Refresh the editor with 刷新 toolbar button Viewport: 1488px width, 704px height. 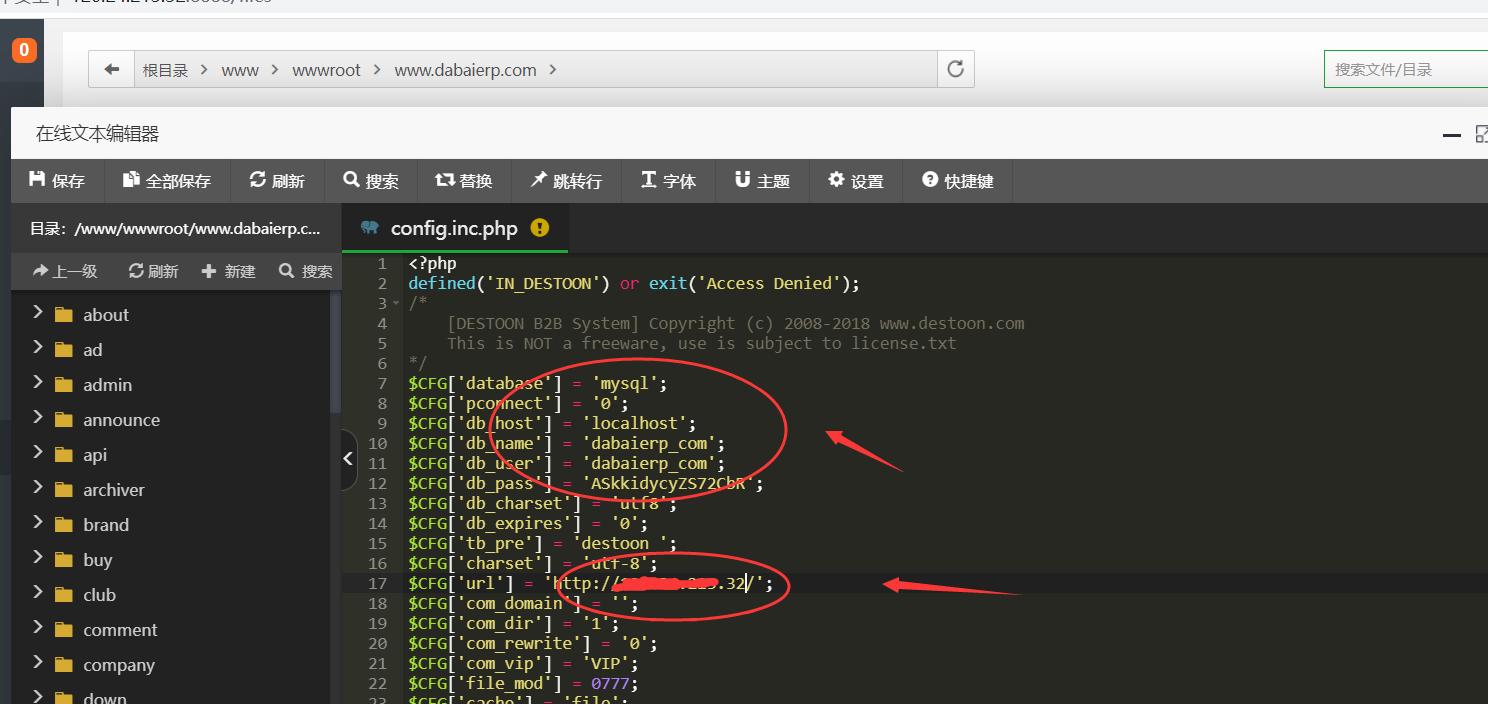coord(277,181)
